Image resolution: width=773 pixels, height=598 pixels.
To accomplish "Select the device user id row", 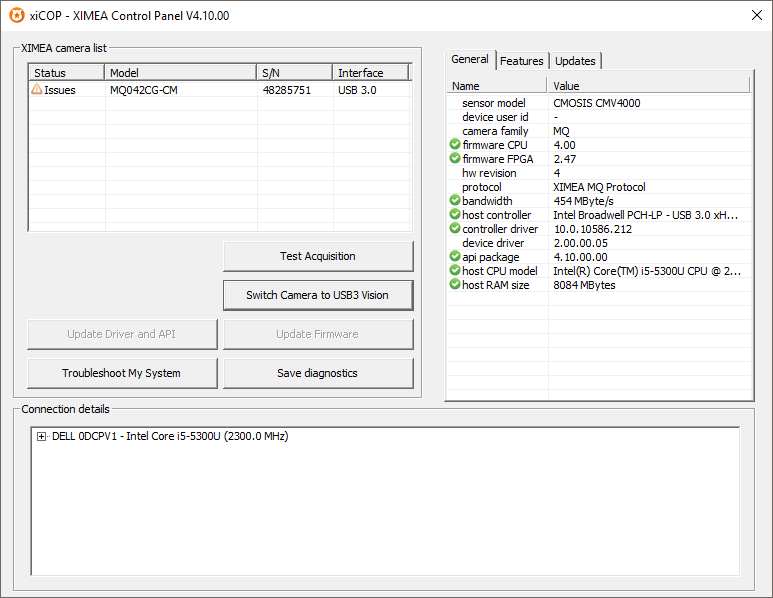I will point(599,117).
